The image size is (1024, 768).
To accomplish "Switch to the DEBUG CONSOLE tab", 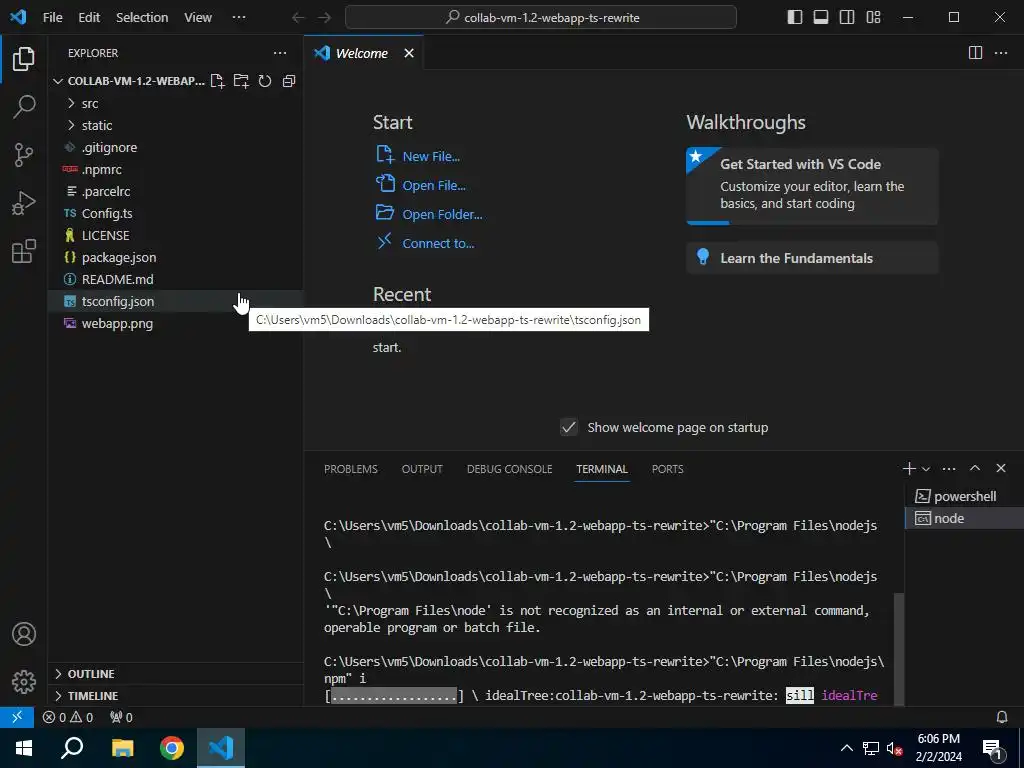I will [x=509, y=469].
